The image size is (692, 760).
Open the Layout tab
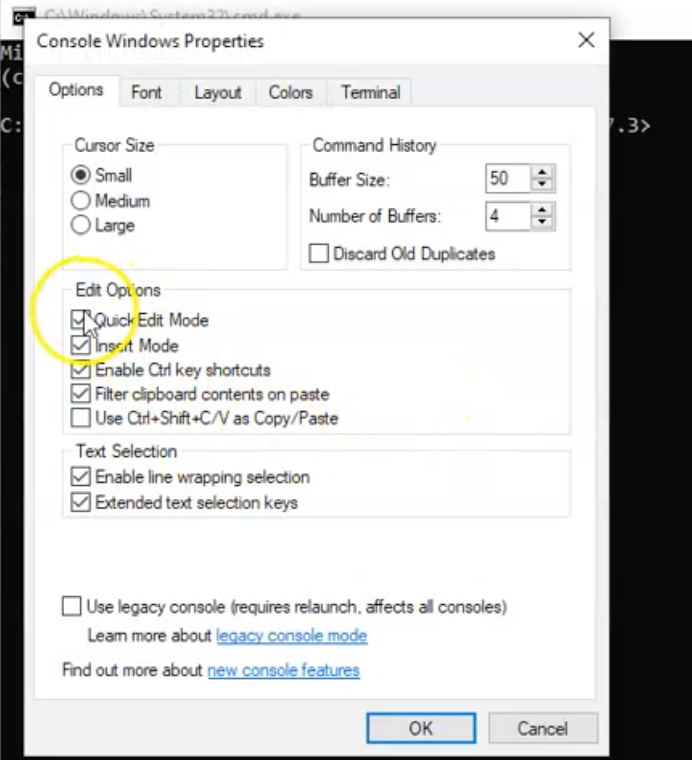point(217,92)
